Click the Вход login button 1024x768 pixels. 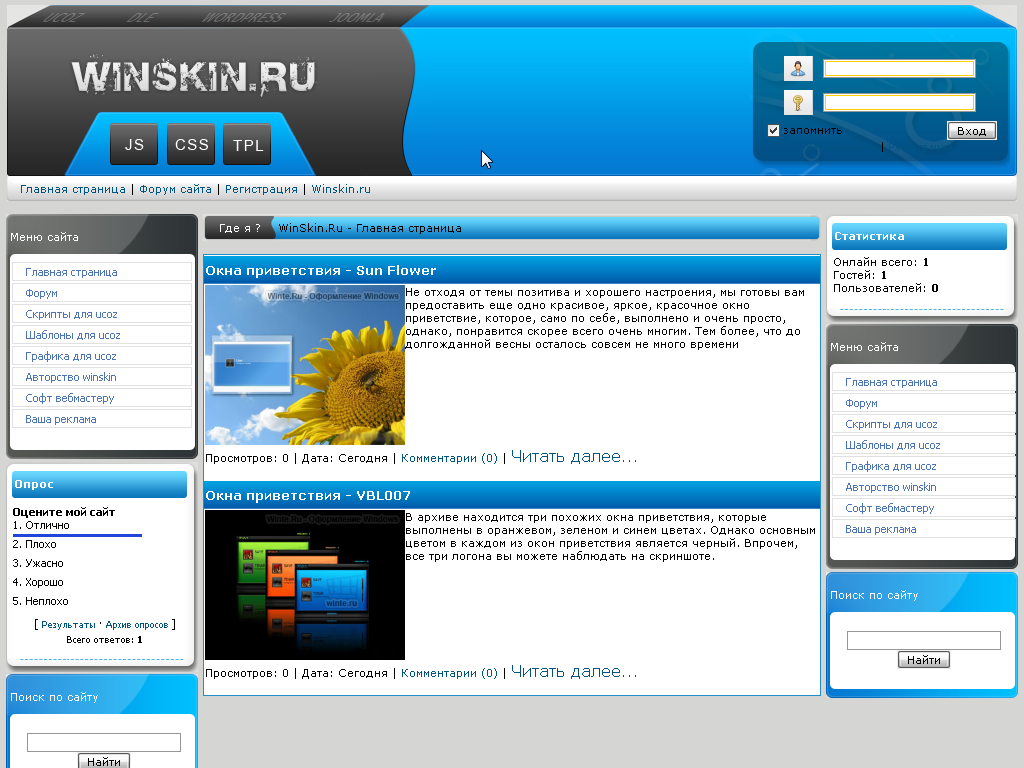[970, 130]
